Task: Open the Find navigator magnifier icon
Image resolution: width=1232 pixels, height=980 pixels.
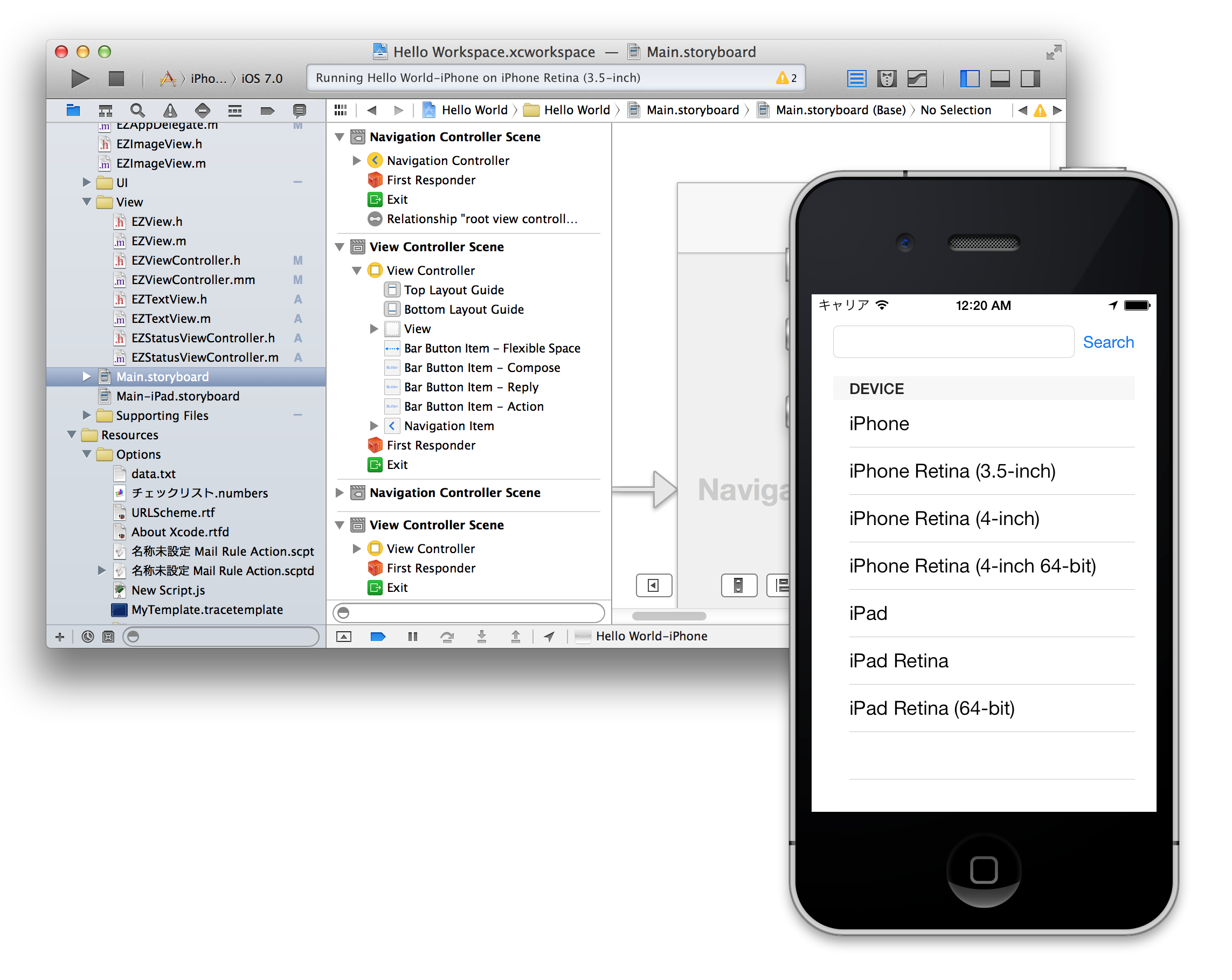Action: click(138, 111)
